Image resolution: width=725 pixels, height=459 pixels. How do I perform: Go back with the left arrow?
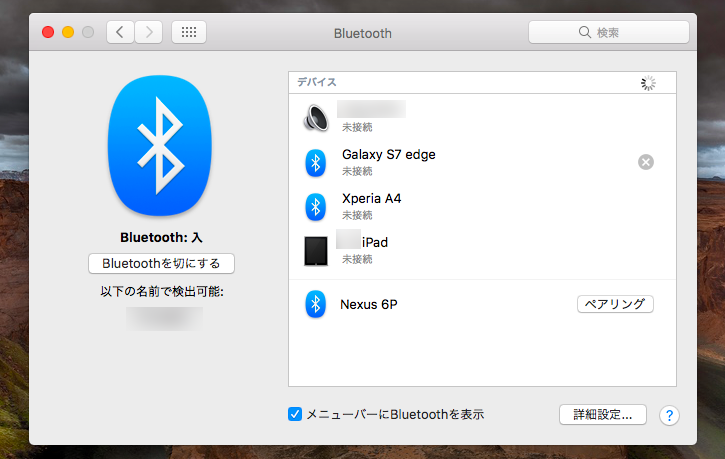click(120, 32)
